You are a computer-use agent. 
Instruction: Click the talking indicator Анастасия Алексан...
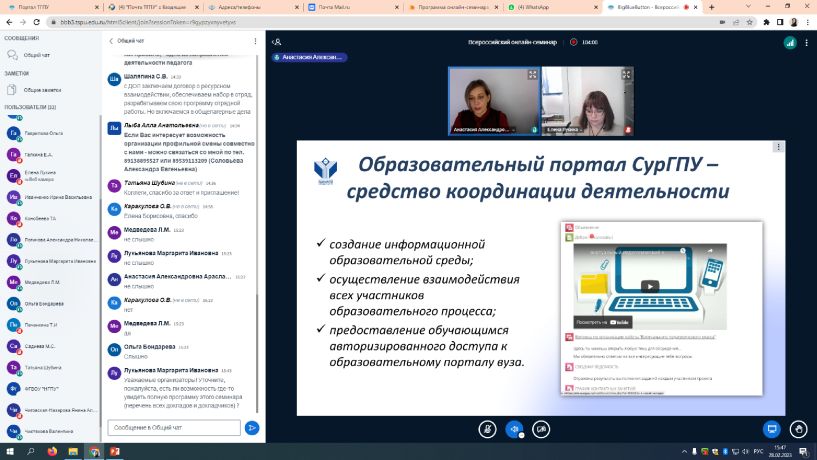pos(309,57)
